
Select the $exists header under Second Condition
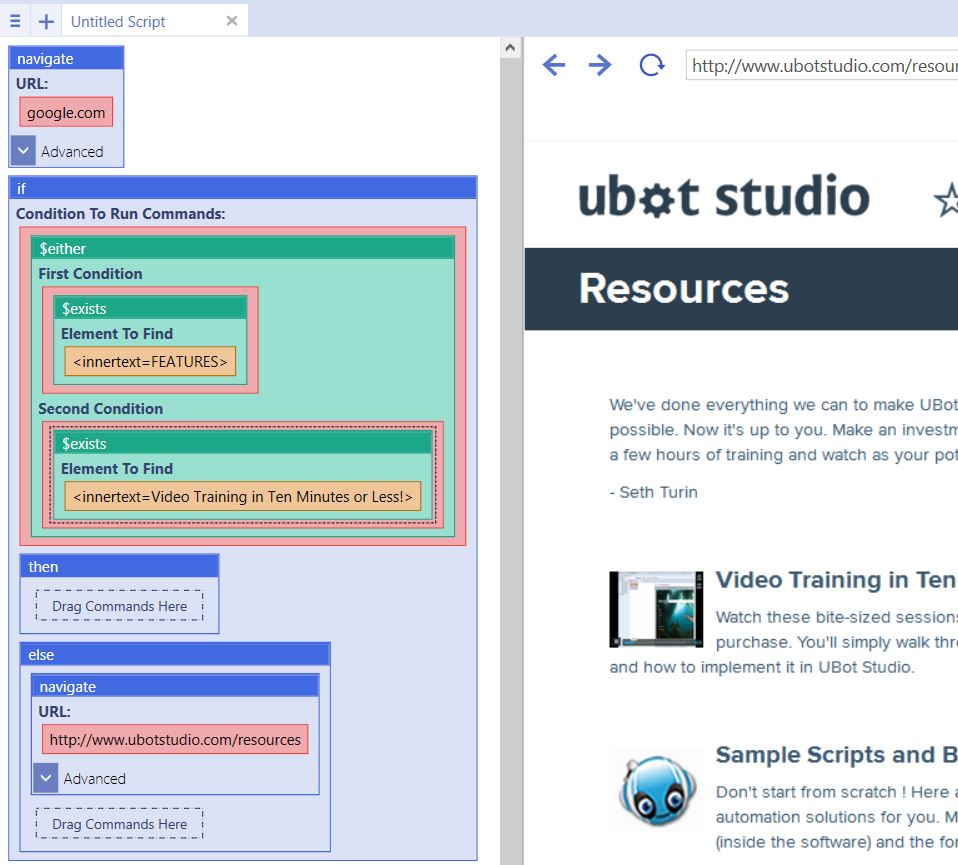tap(243, 443)
